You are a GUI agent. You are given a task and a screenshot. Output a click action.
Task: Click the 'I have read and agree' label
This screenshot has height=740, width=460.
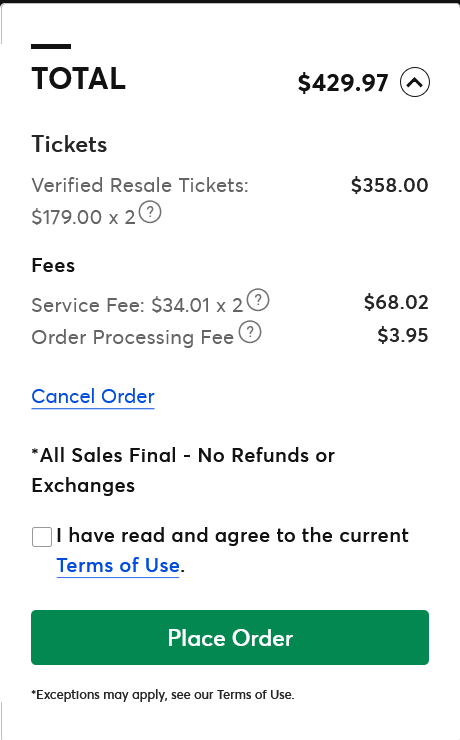point(232,536)
